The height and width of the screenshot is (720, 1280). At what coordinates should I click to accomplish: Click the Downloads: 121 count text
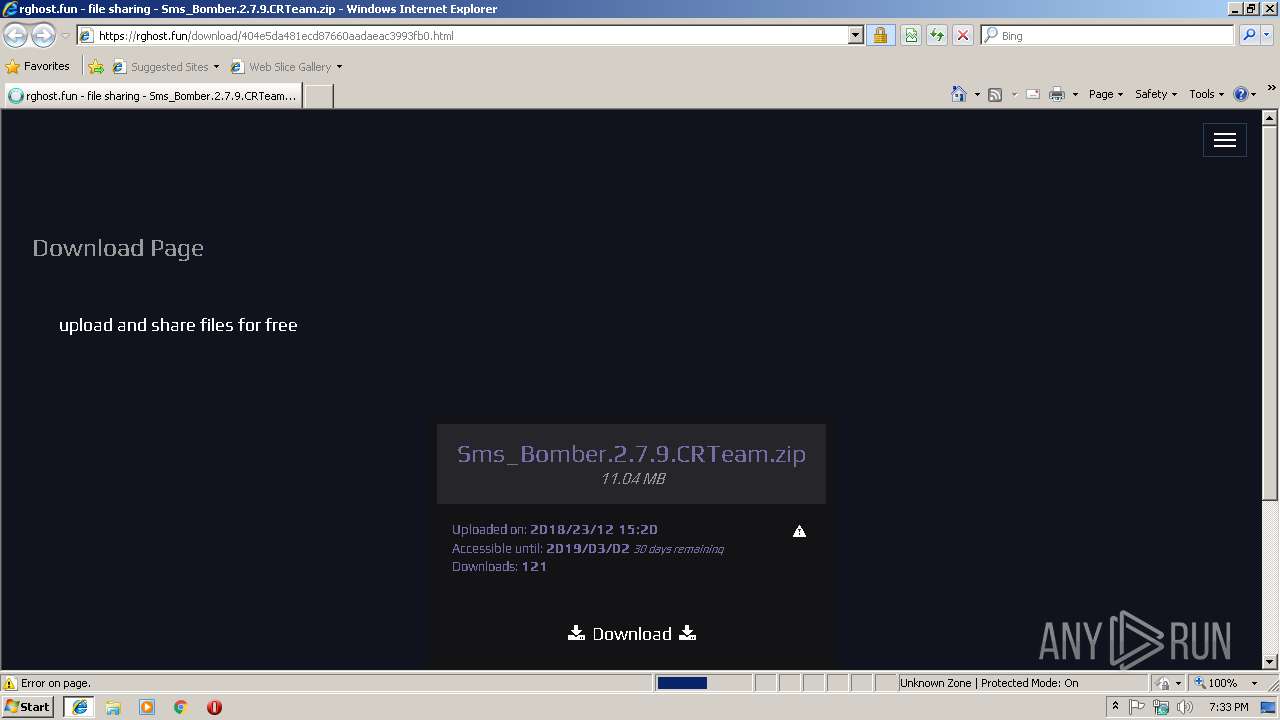(x=499, y=567)
